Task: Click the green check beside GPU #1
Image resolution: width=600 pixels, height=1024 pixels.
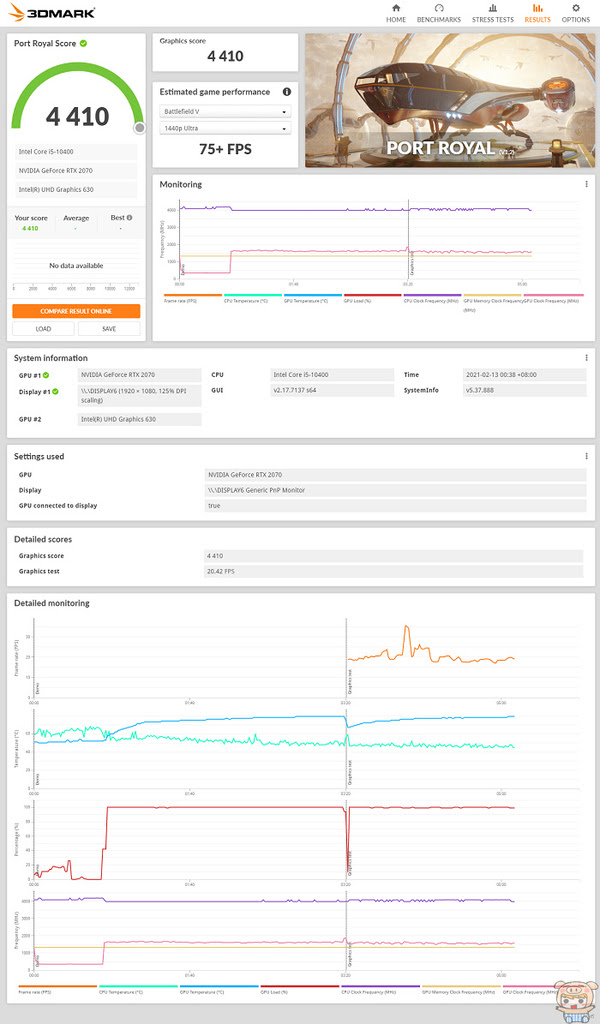Action: [46, 376]
